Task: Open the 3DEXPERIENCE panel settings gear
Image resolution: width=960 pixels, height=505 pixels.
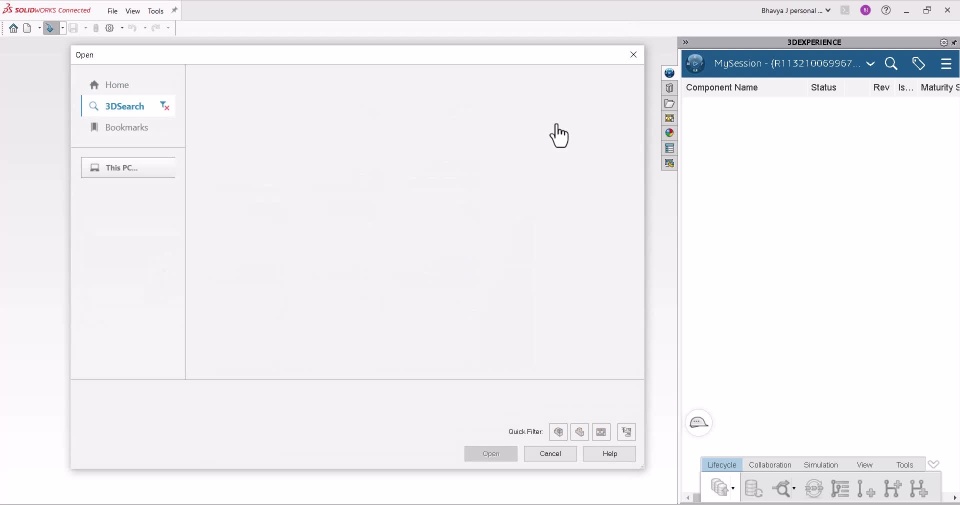Action: tap(943, 42)
